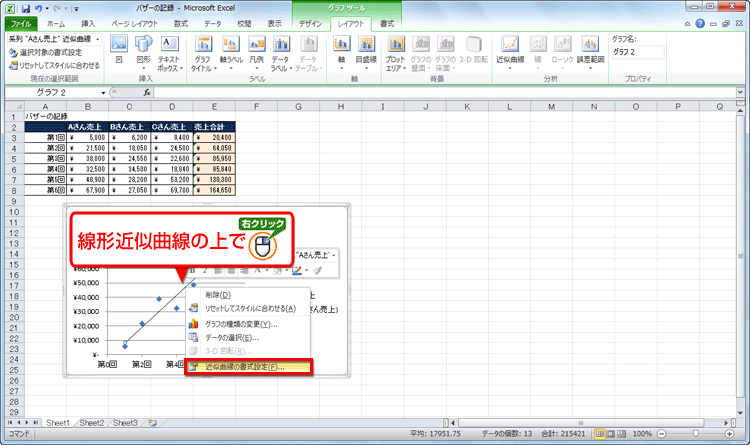Click the 100% zoom level
Image resolution: width=750 pixels, height=445 pixels.
(642, 434)
